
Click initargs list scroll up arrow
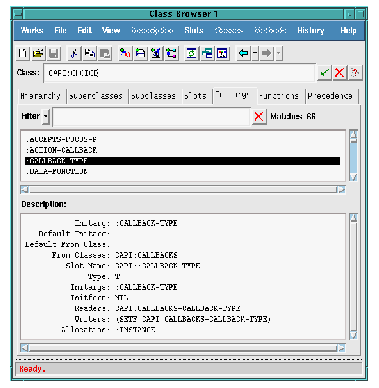(353, 134)
